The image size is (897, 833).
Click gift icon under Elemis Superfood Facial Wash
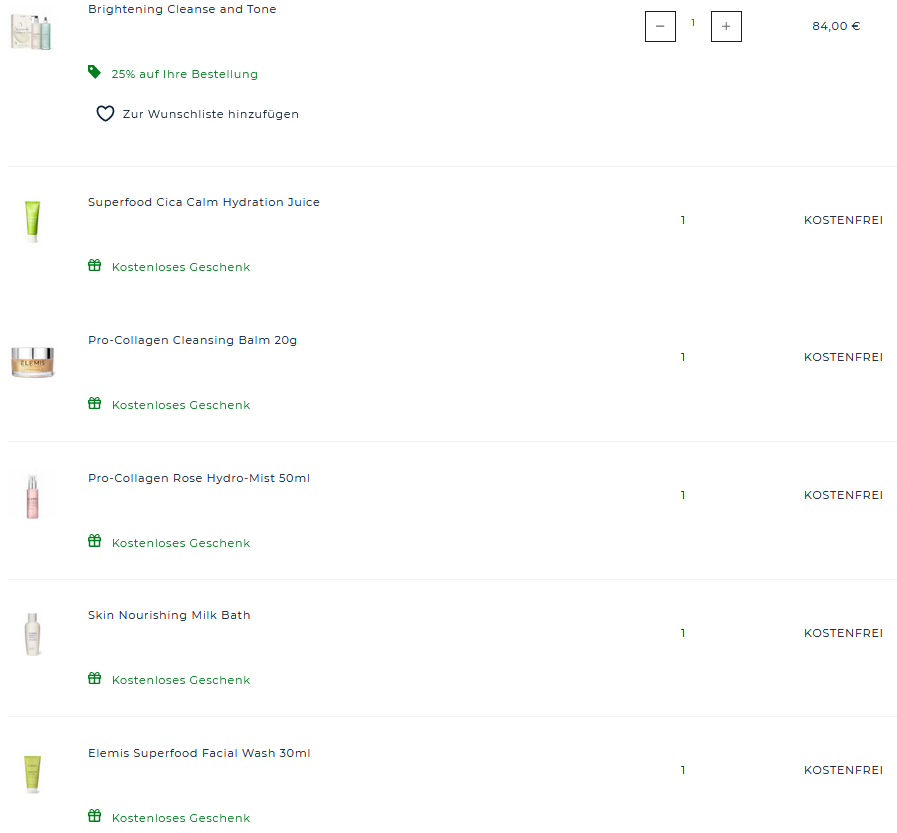coord(95,817)
